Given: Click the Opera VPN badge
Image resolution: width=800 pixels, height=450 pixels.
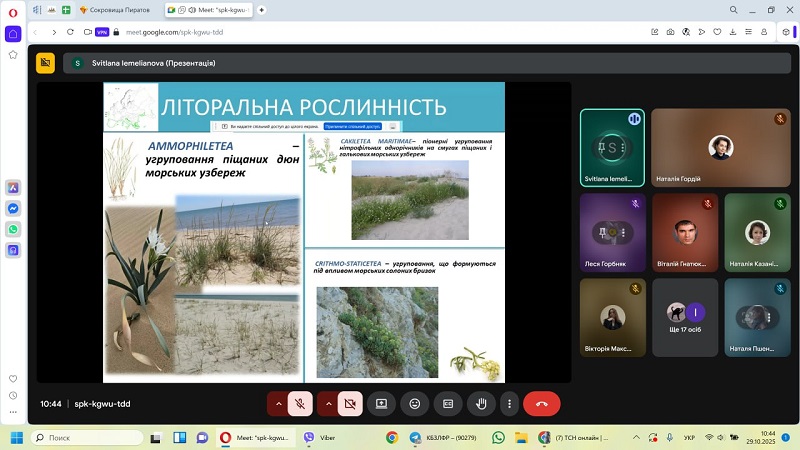Looking at the screenshot, I should point(102,32).
